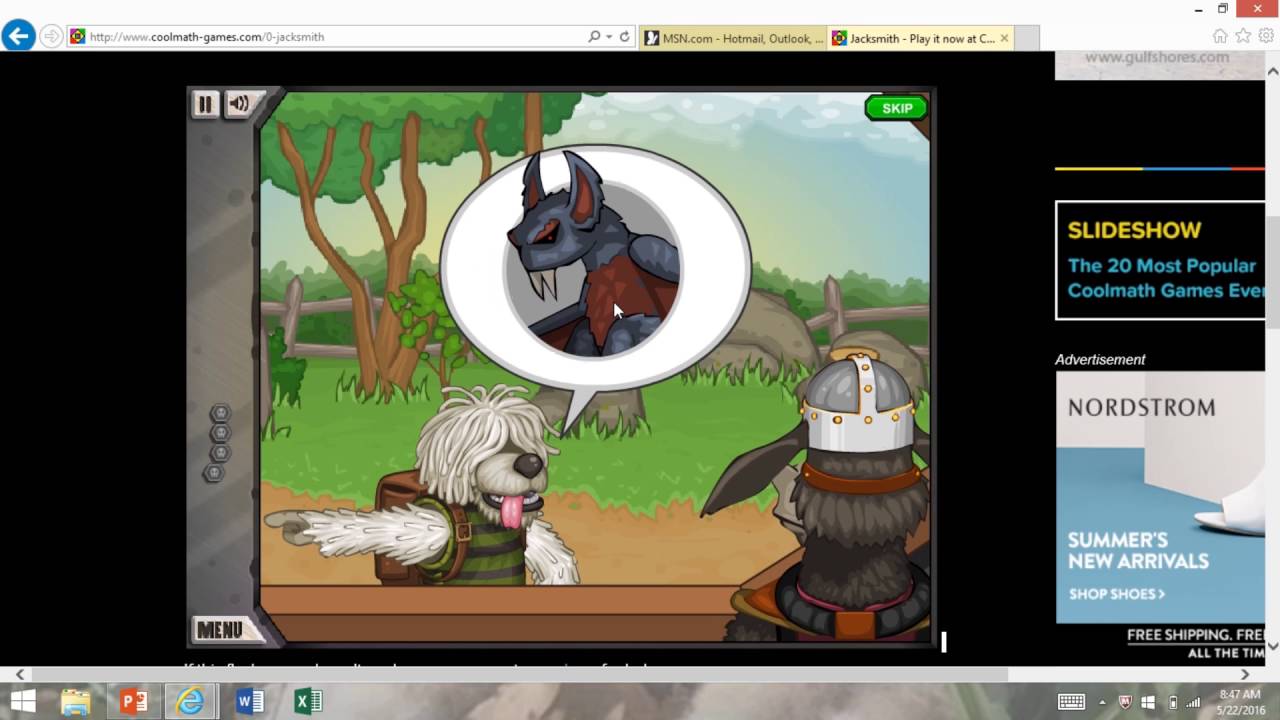Open PowerPoint from taskbar
The width and height of the screenshot is (1280, 720).
[134, 702]
